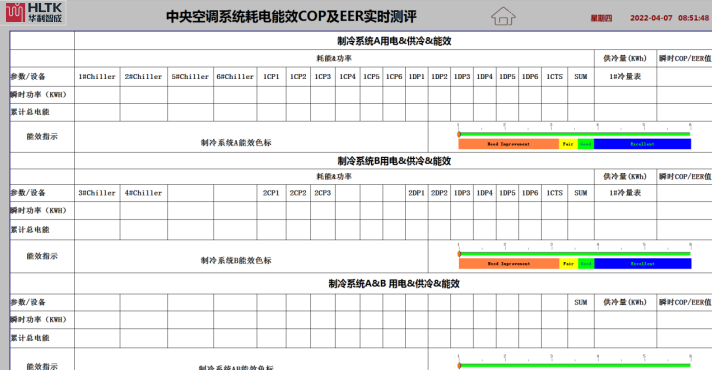
Task: Click system B green efficiency gauge bar
Action: [574, 254]
